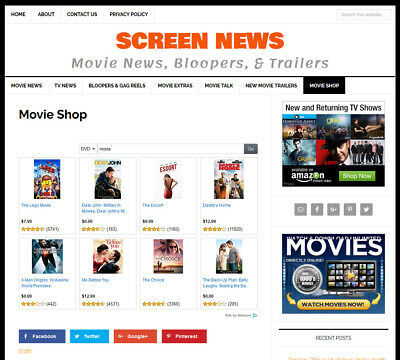Open Bloopers & Gag Reels menu
Image resolution: width=400 pixels, height=360 pixels.
click(117, 86)
